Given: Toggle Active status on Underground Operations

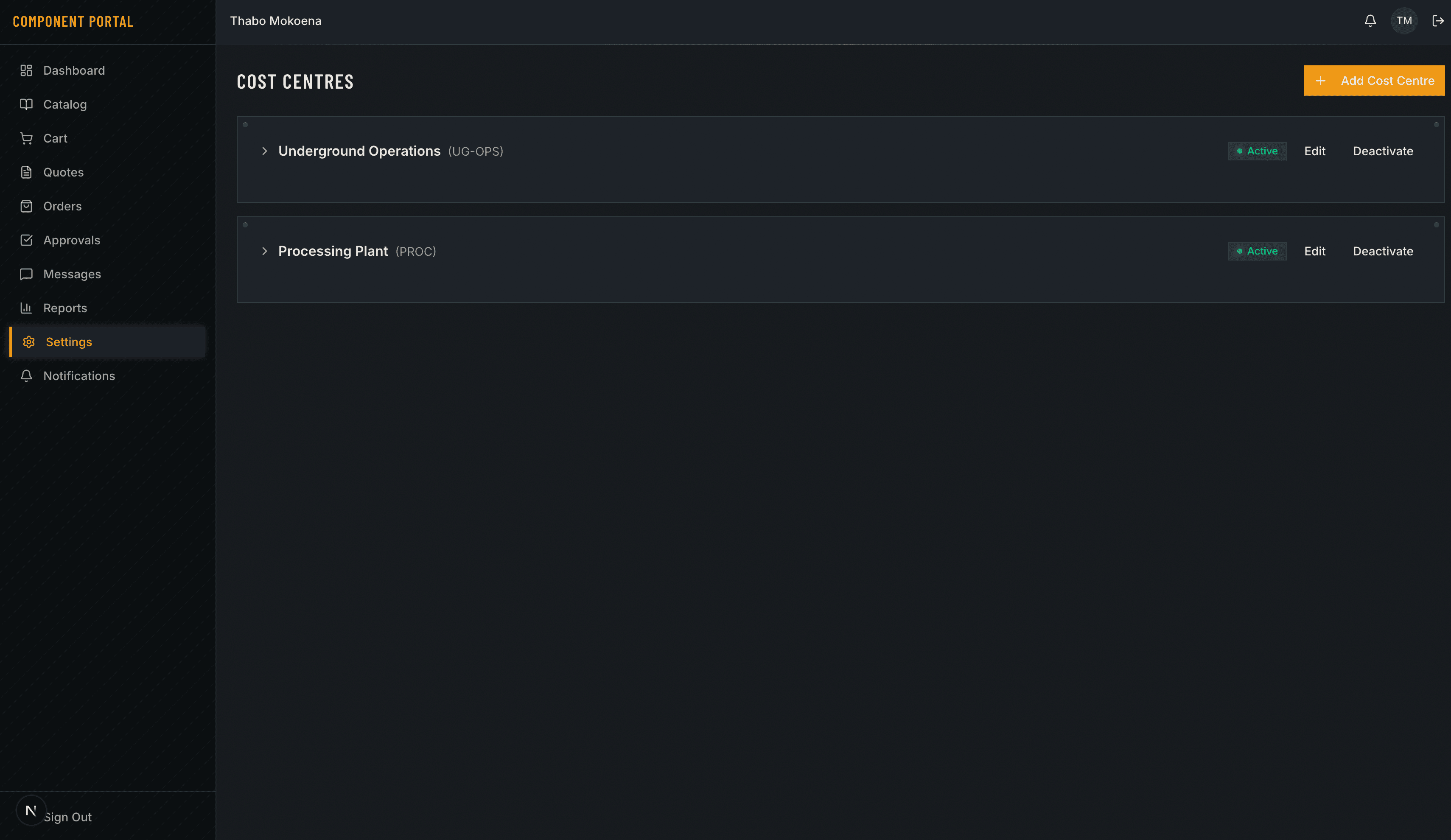Looking at the screenshot, I should click(x=1257, y=151).
